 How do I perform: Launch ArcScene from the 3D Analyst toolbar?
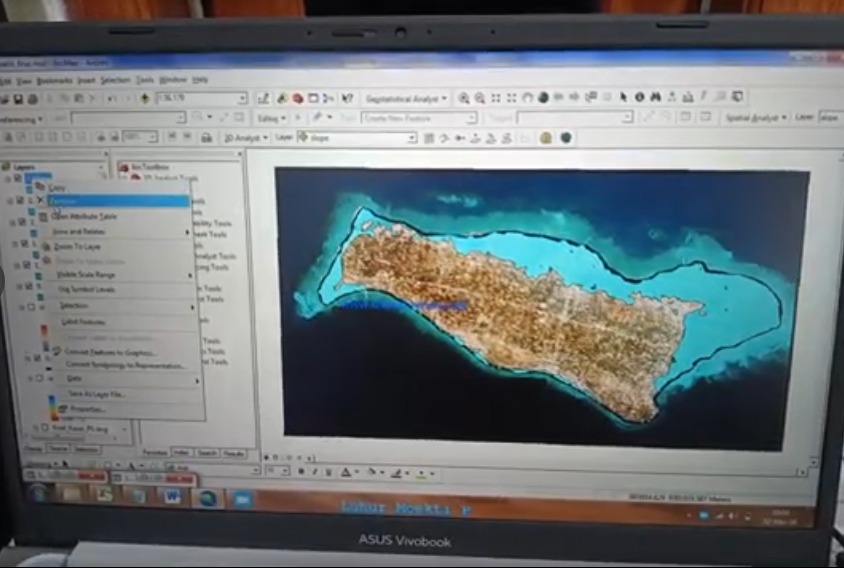[546, 138]
